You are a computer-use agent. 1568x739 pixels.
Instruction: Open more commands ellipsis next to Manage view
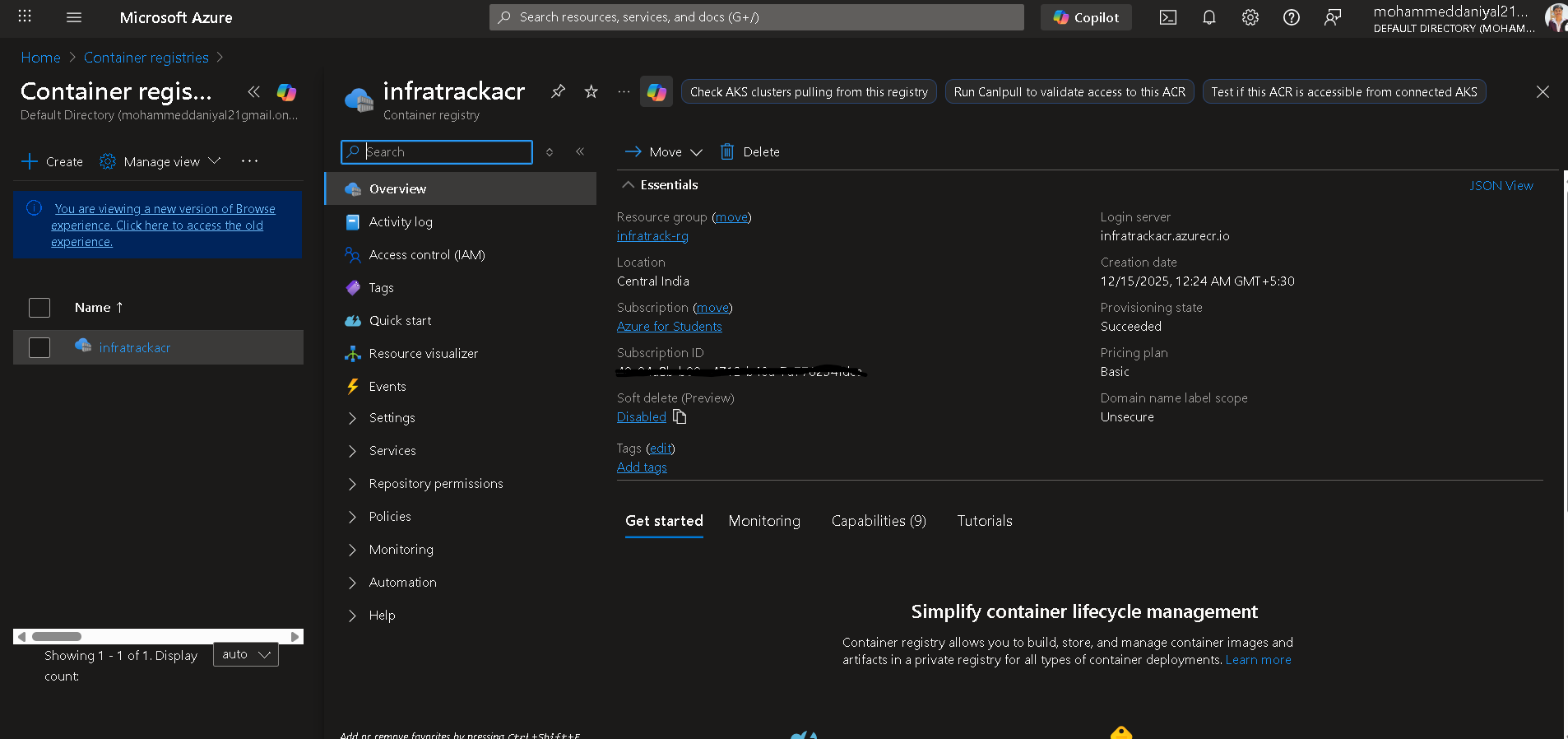(250, 161)
